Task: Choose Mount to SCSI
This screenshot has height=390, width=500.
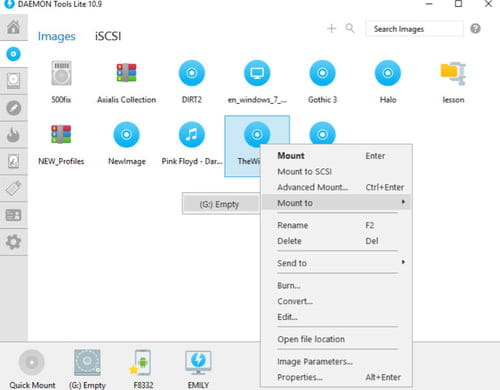Action: [x=336, y=171]
